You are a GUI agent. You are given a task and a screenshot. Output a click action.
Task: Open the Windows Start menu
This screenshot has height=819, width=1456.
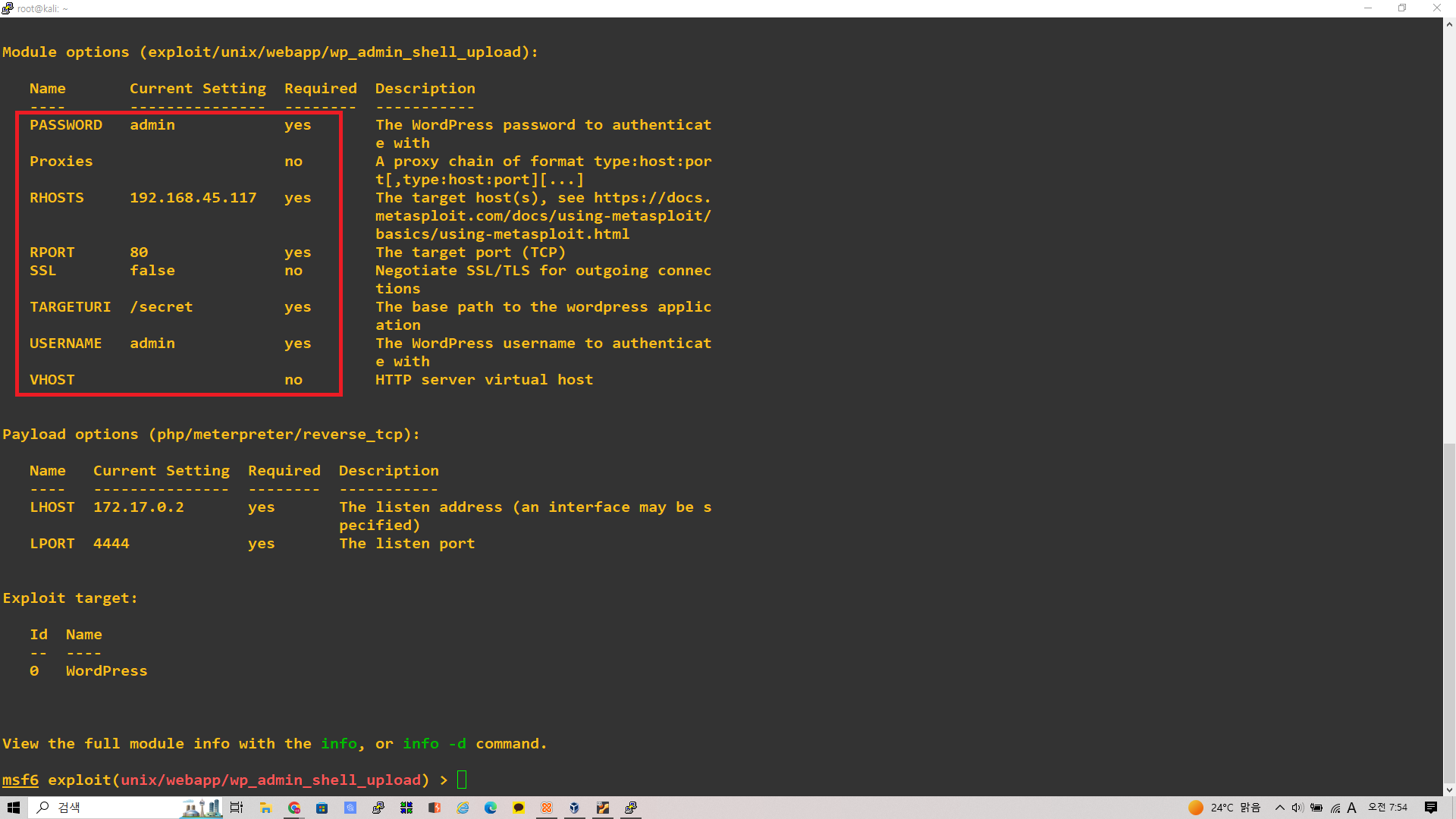[14, 808]
